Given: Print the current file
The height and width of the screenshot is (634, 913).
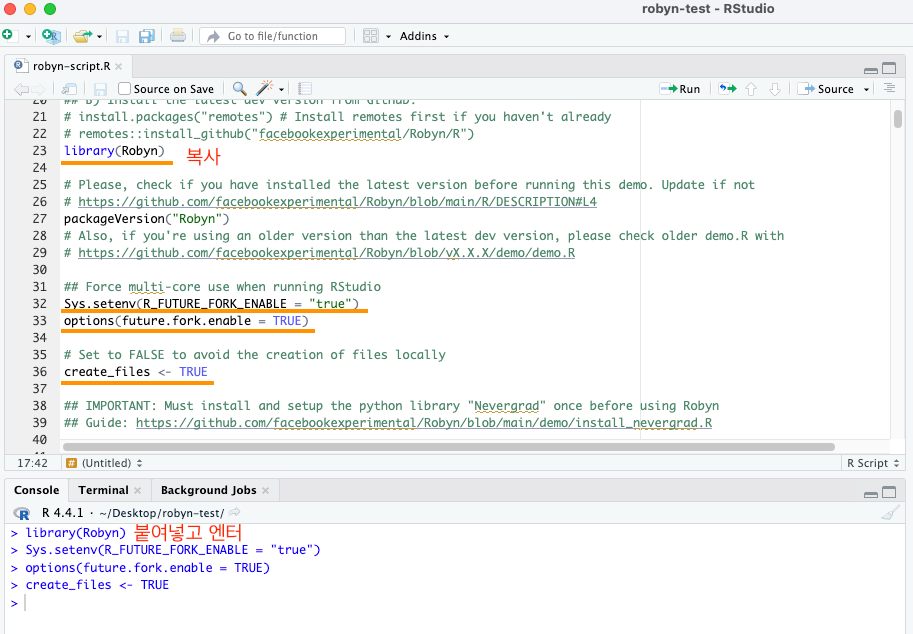Looking at the screenshot, I should coord(178,35).
